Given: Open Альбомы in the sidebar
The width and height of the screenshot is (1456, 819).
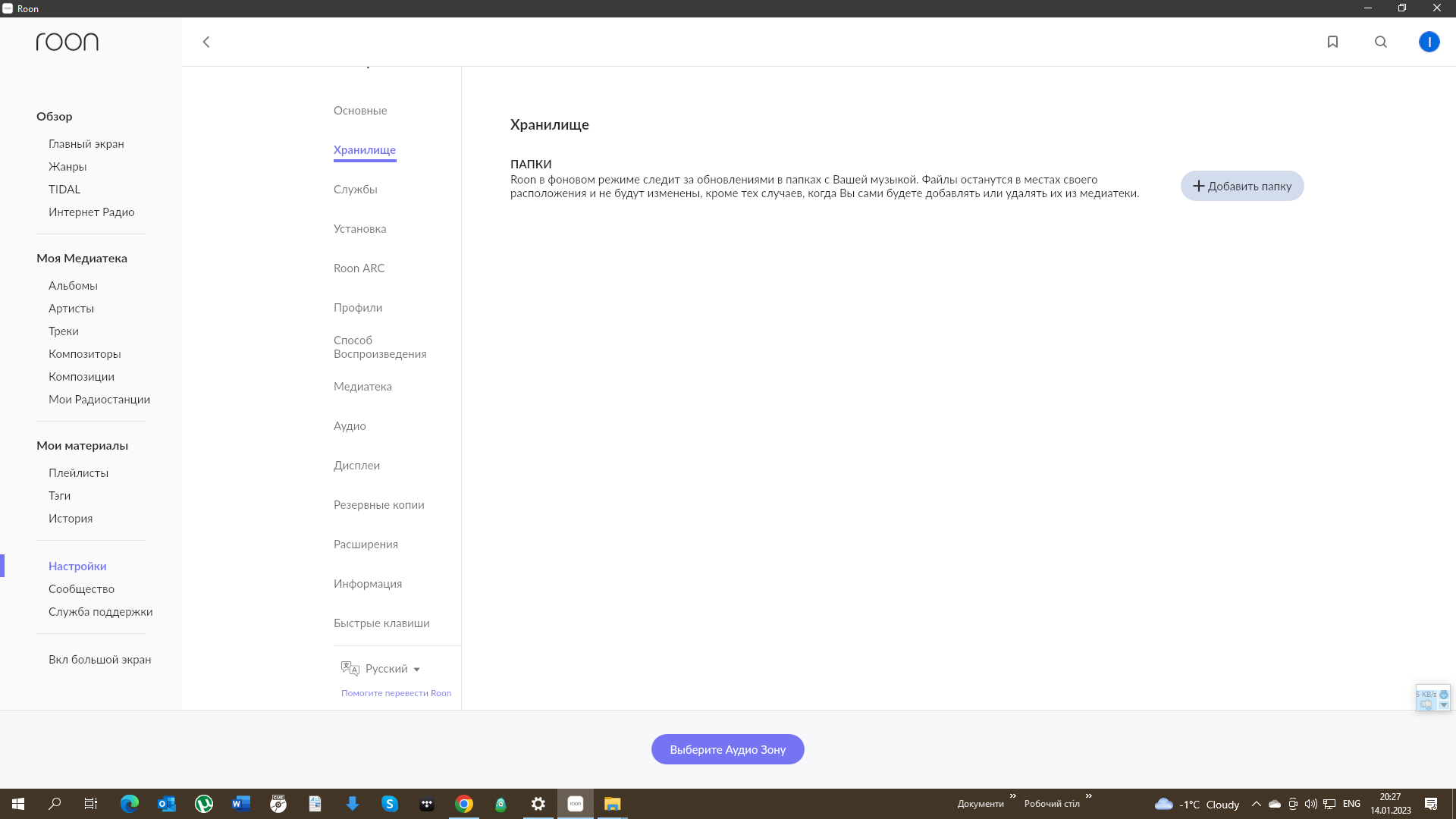Looking at the screenshot, I should click(73, 285).
